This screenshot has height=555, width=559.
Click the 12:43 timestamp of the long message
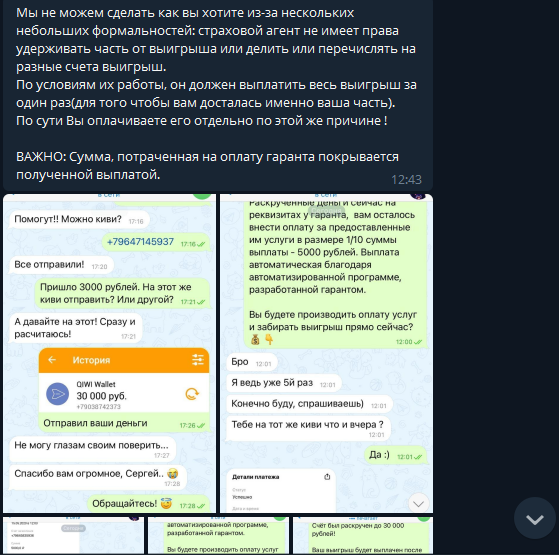tap(406, 179)
